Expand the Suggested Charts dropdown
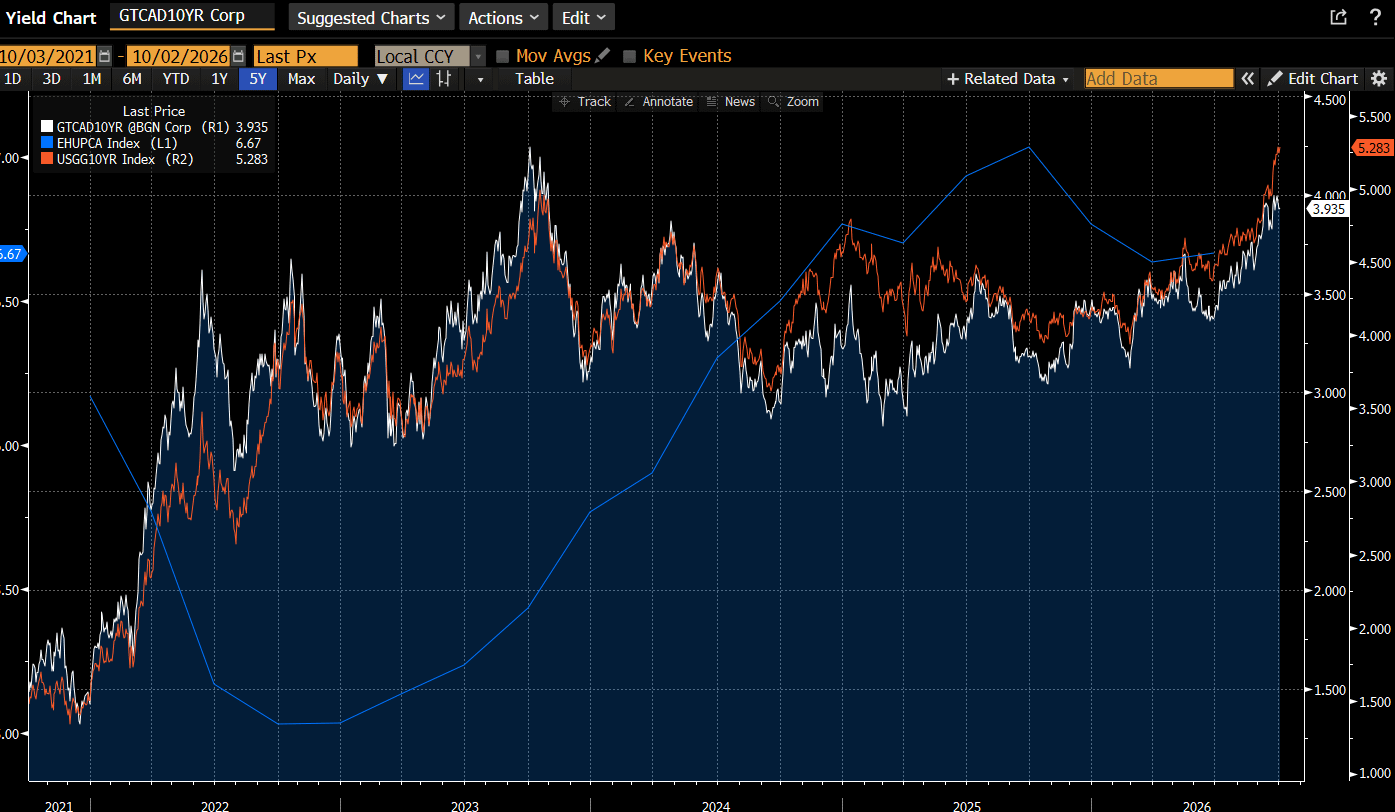Screen dimensions: 1395x812 tap(371, 17)
